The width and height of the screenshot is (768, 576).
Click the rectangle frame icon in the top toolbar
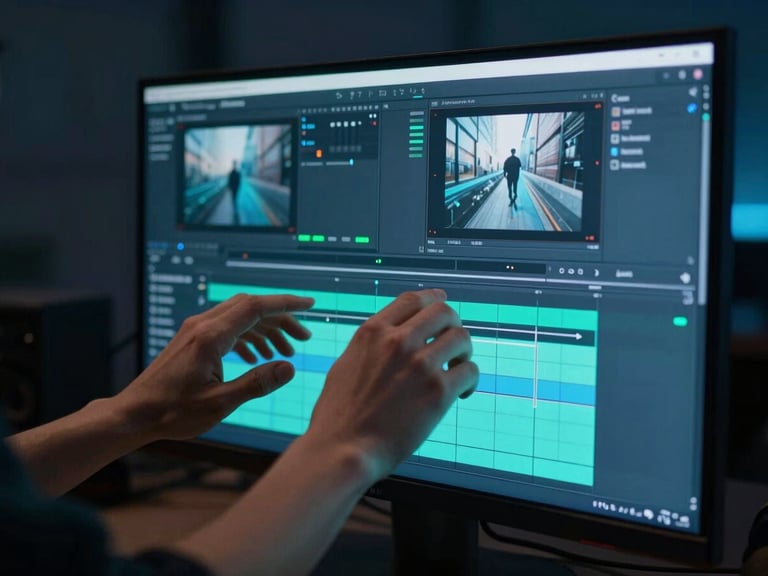click(383, 93)
